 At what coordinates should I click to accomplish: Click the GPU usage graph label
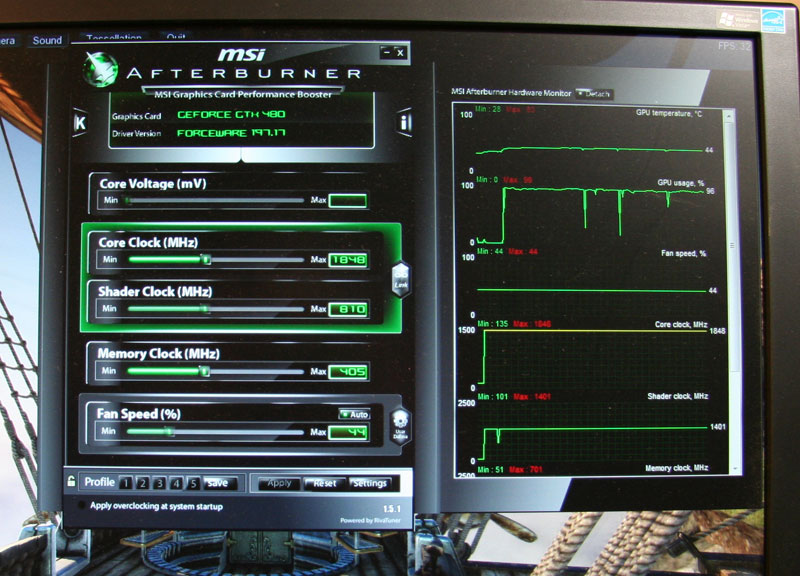[681, 183]
